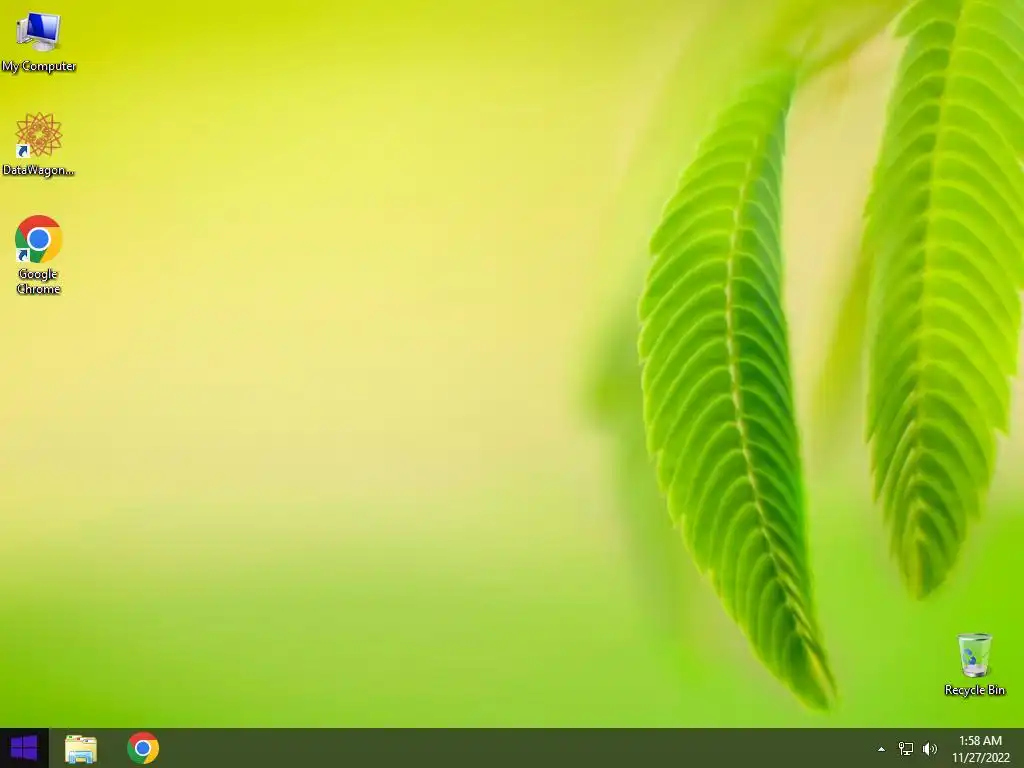
Task: Click the 'Google Chrome' label text
Action: (39, 281)
